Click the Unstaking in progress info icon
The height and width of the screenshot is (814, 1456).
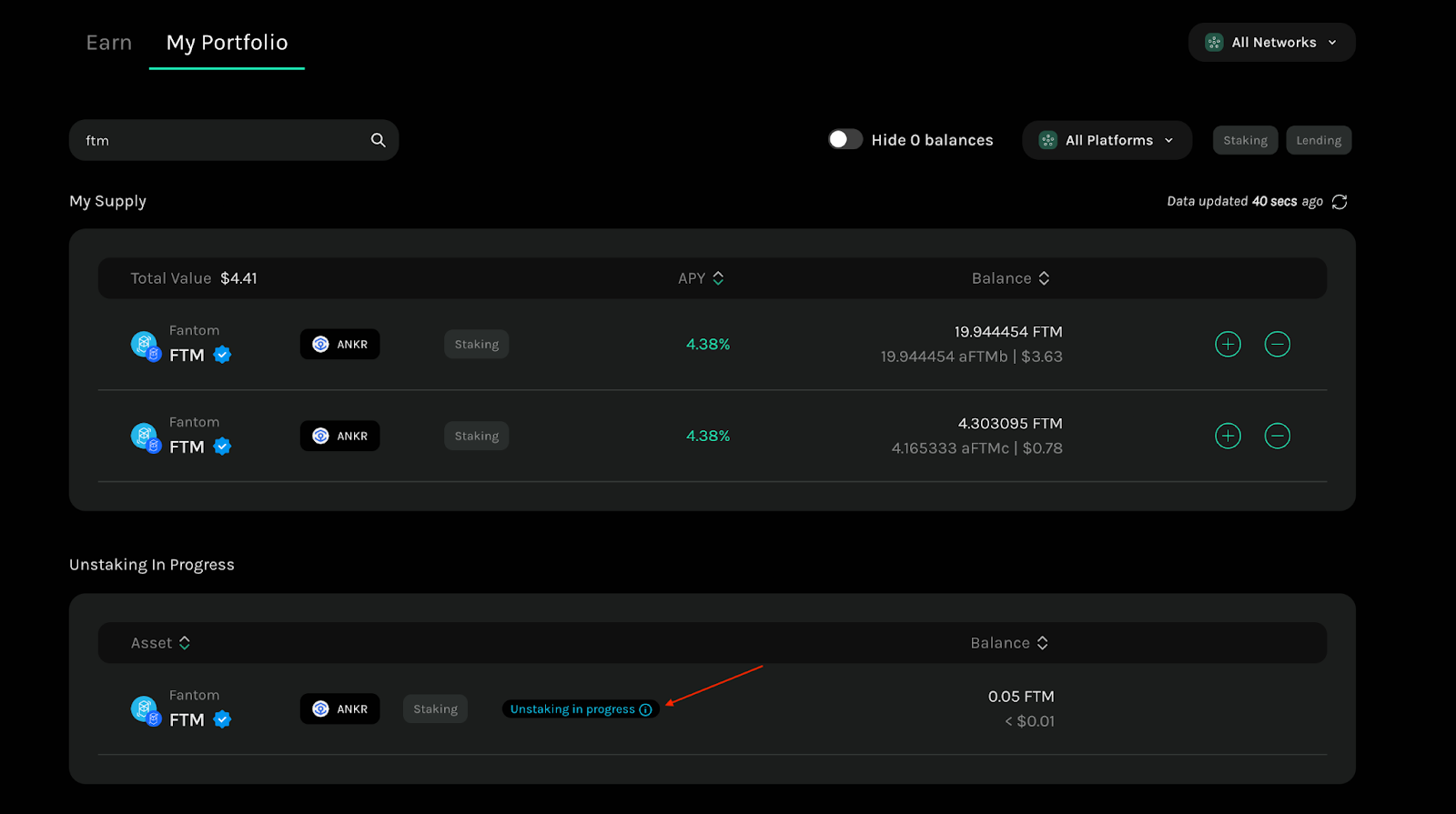tap(645, 709)
